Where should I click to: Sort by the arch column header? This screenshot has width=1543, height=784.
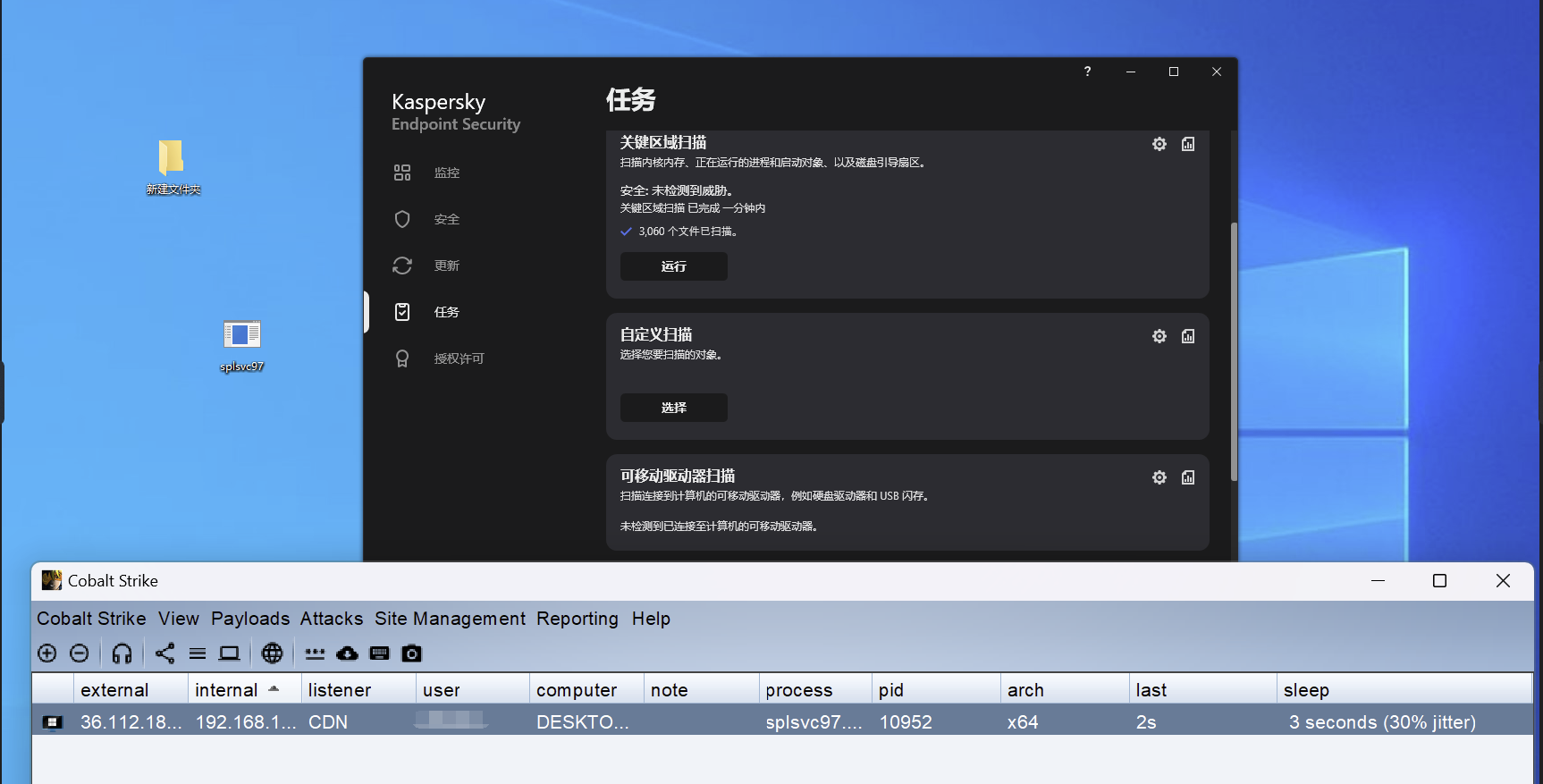(x=1065, y=690)
